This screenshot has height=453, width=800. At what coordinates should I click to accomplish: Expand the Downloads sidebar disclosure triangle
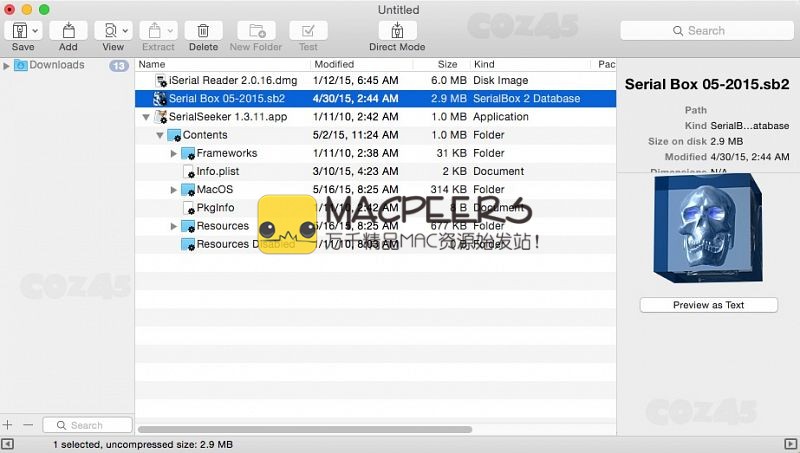tap(6, 65)
